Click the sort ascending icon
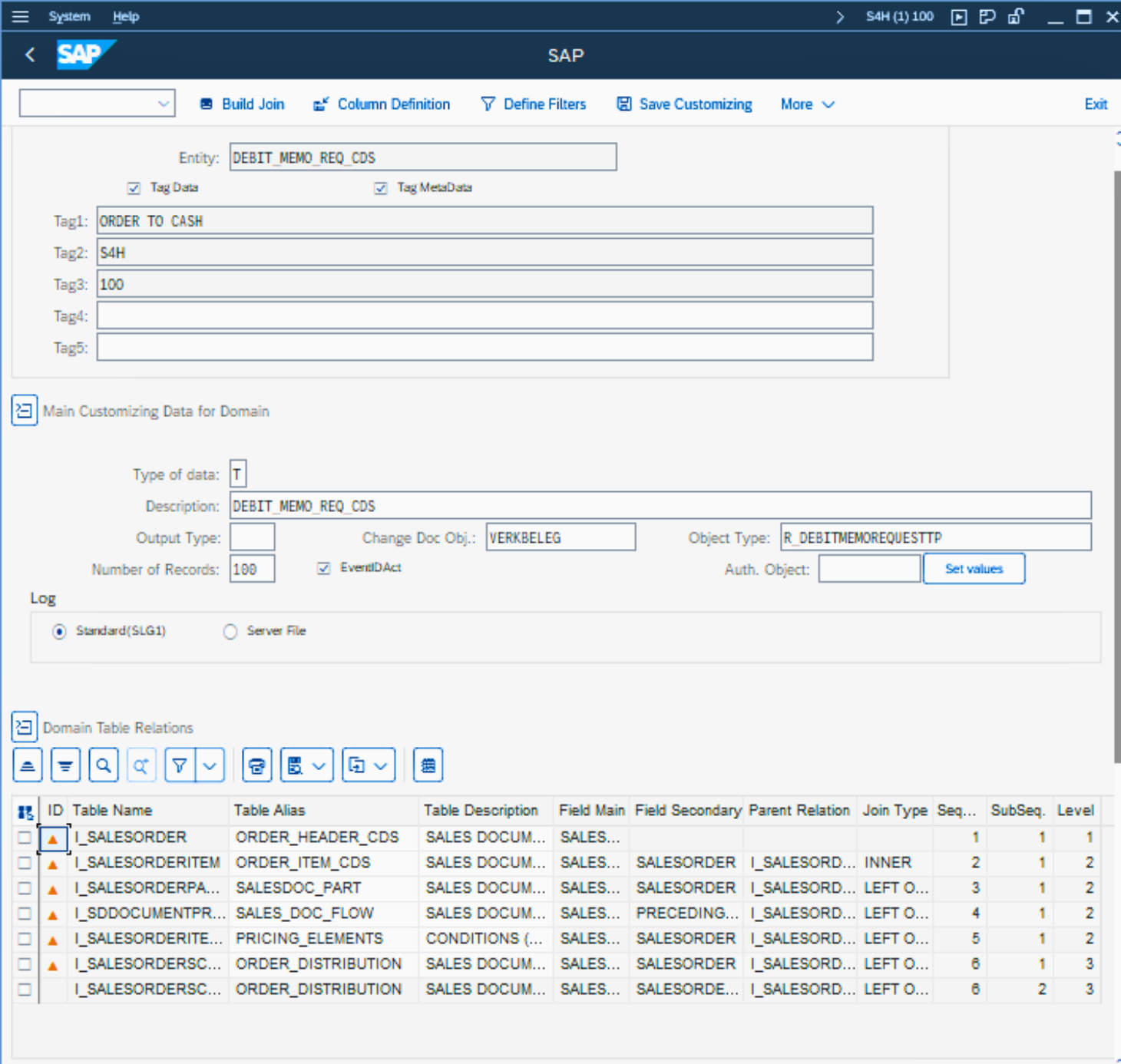 point(28,765)
